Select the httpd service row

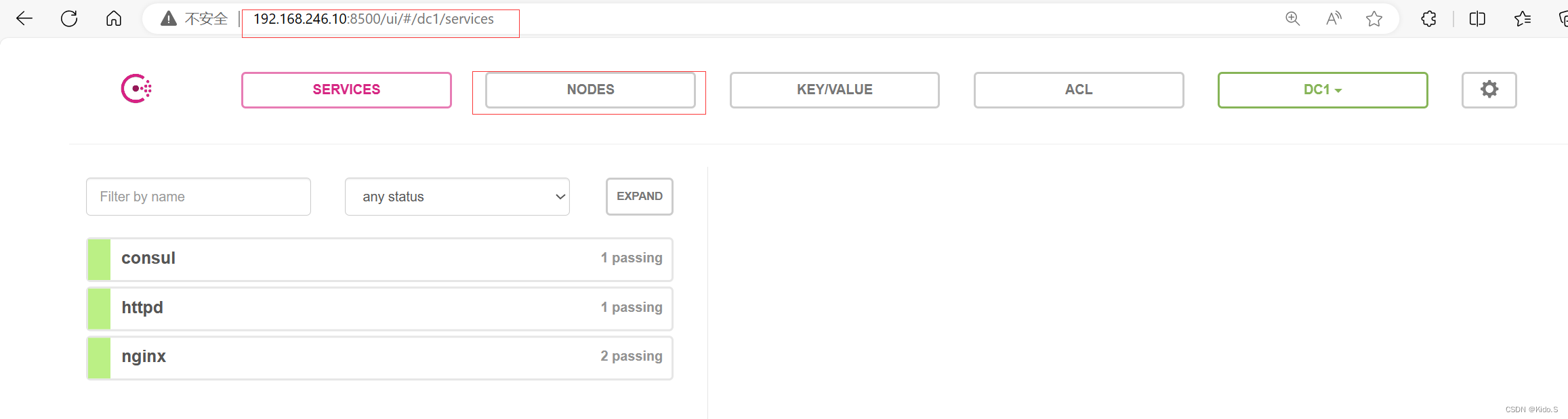pyautogui.click(x=379, y=308)
